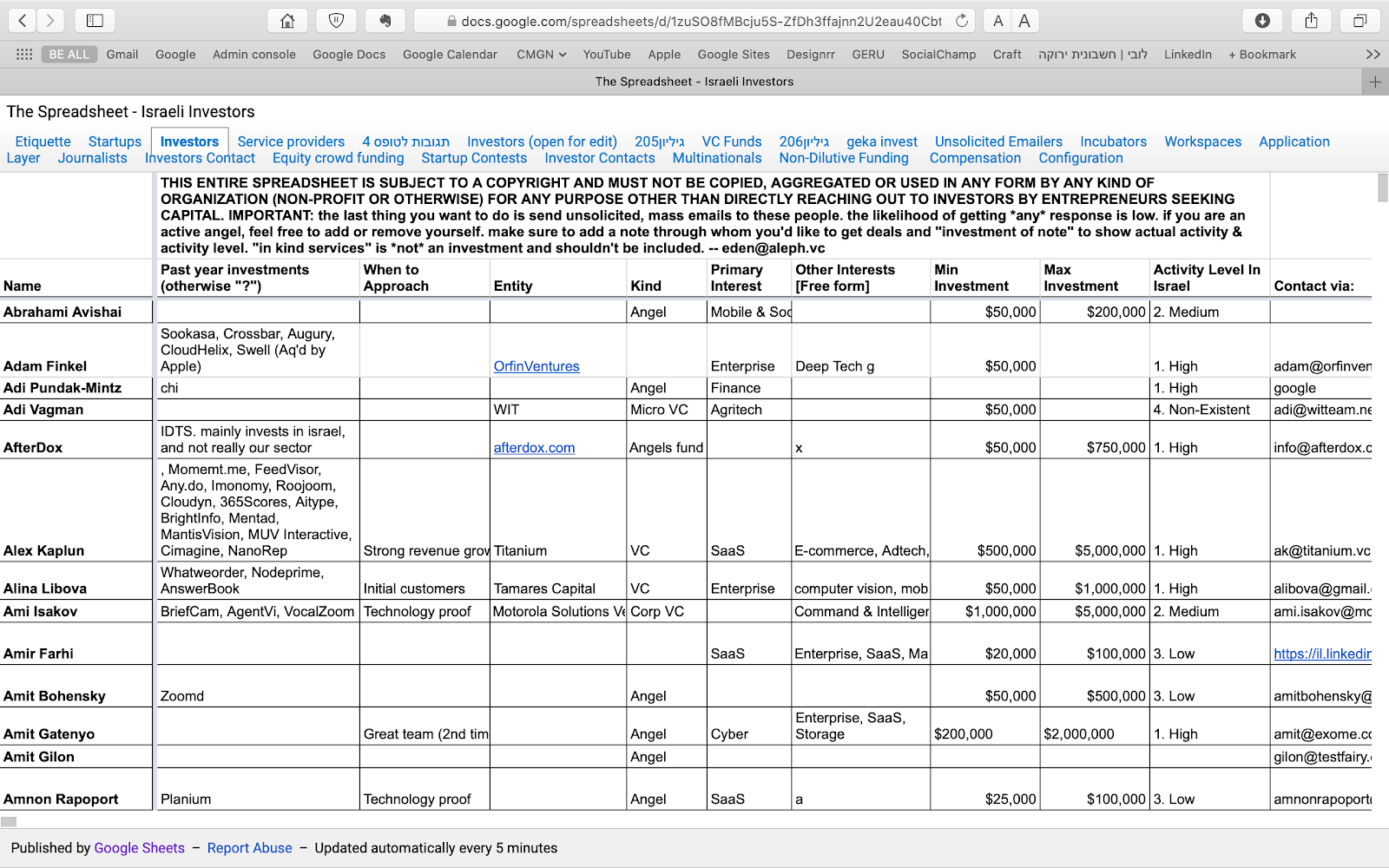Open the Startup Contests tab
This screenshot has width=1389, height=868.
[474, 158]
